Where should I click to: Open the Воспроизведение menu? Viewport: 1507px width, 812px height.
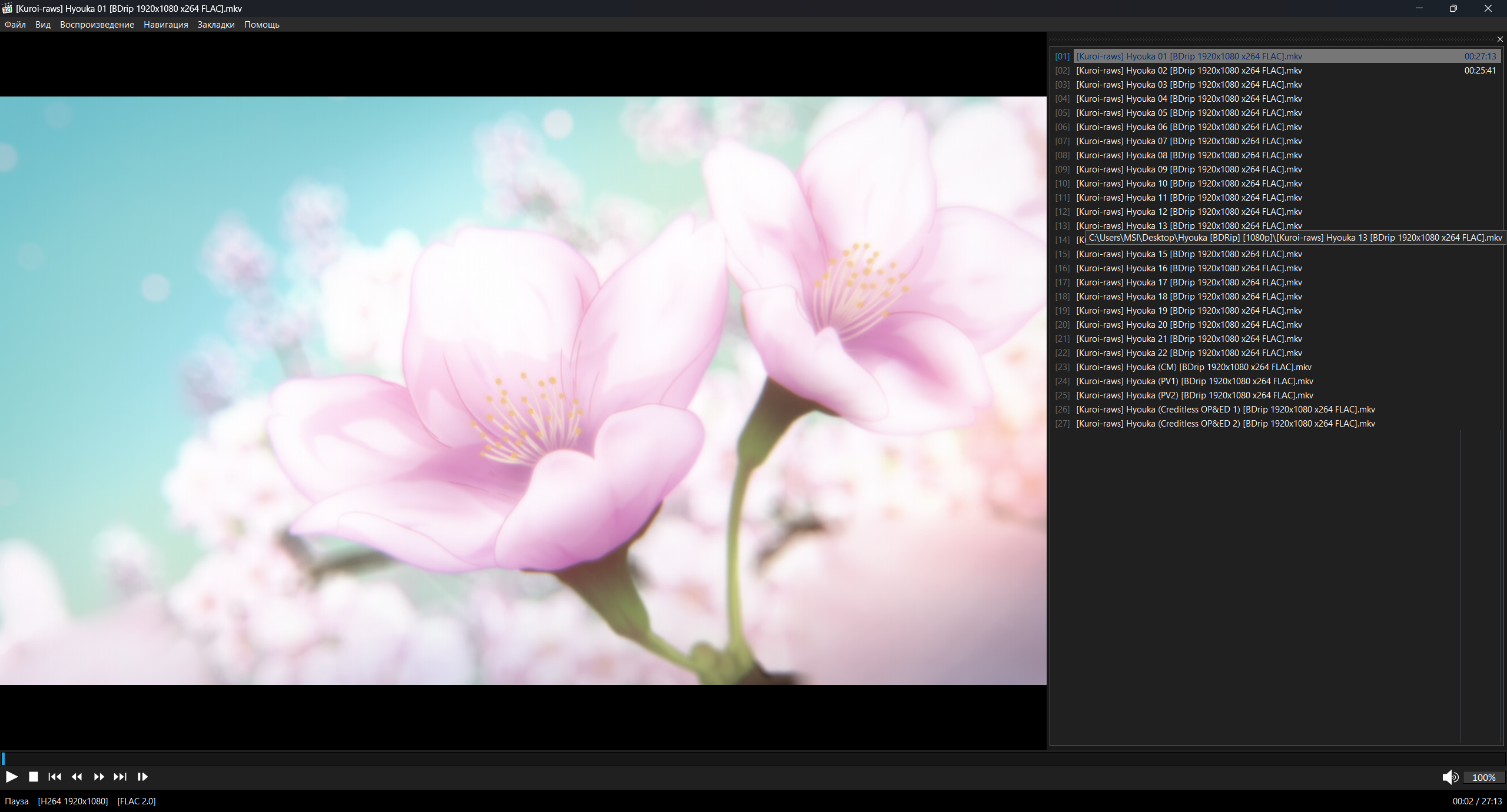coord(97,25)
